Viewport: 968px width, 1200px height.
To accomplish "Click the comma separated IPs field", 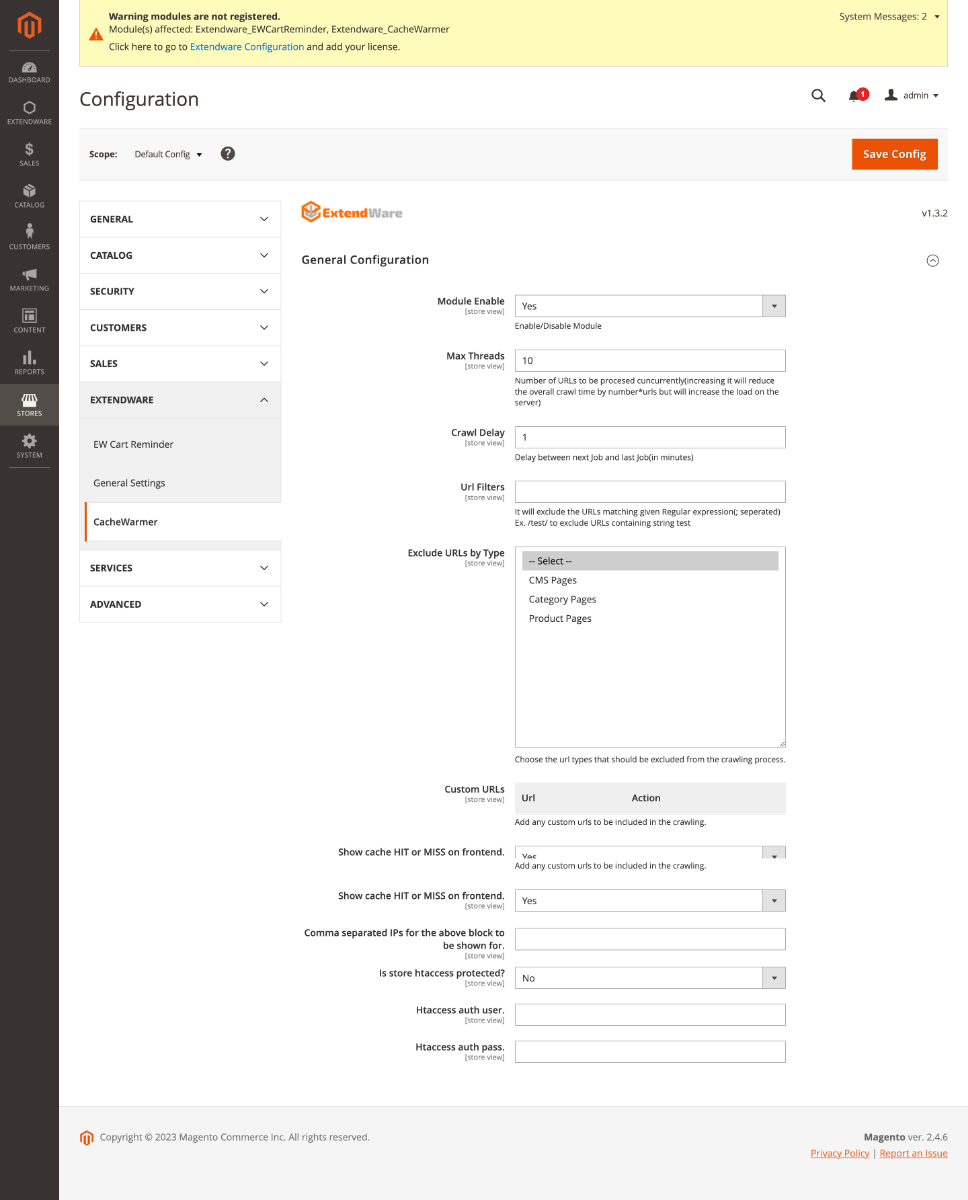I will click(650, 939).
